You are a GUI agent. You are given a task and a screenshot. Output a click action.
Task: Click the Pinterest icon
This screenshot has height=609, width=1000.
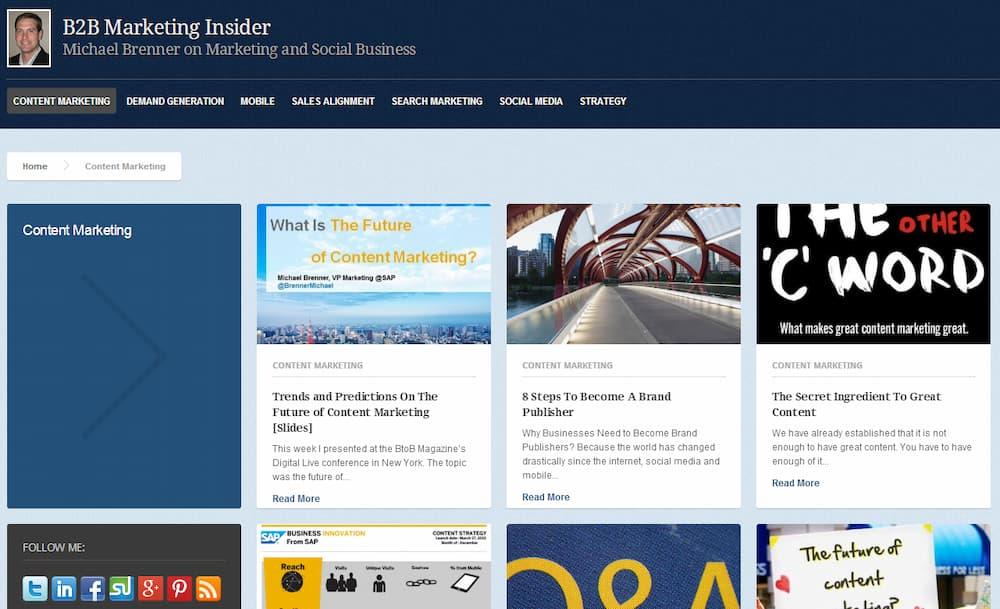[178, 589]
